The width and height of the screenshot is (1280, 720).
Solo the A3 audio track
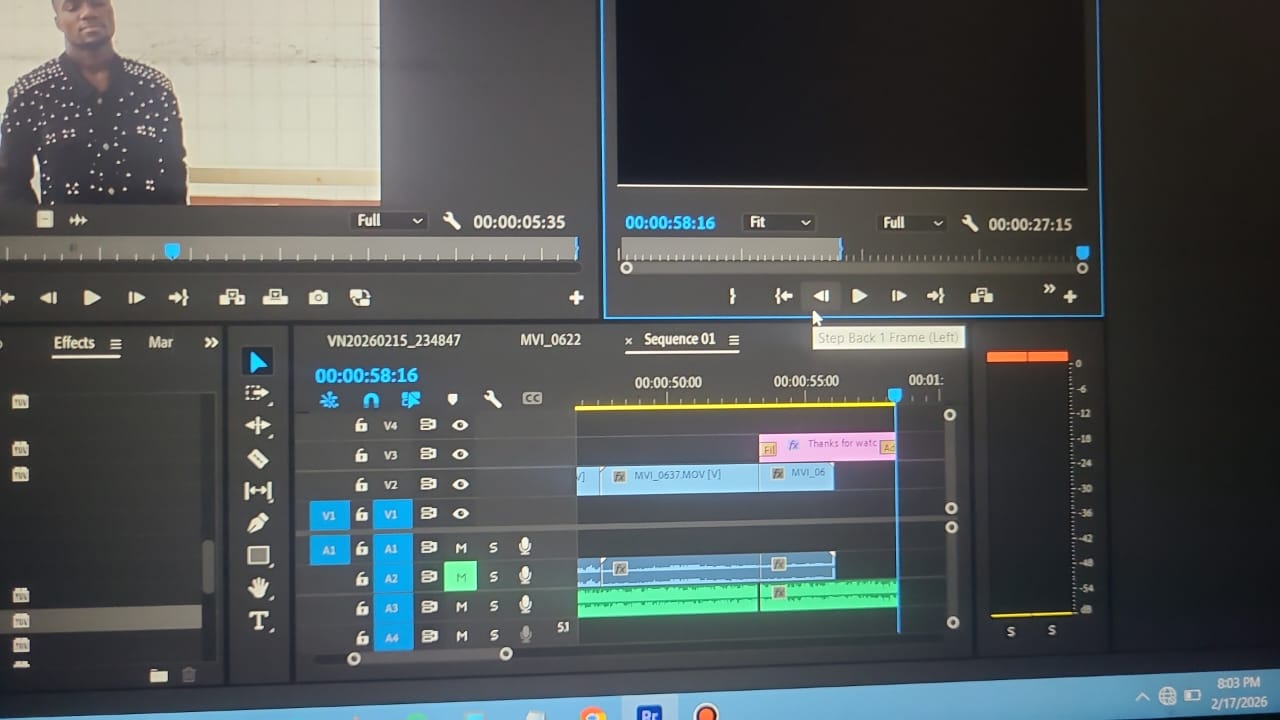[x=493, y=607]
